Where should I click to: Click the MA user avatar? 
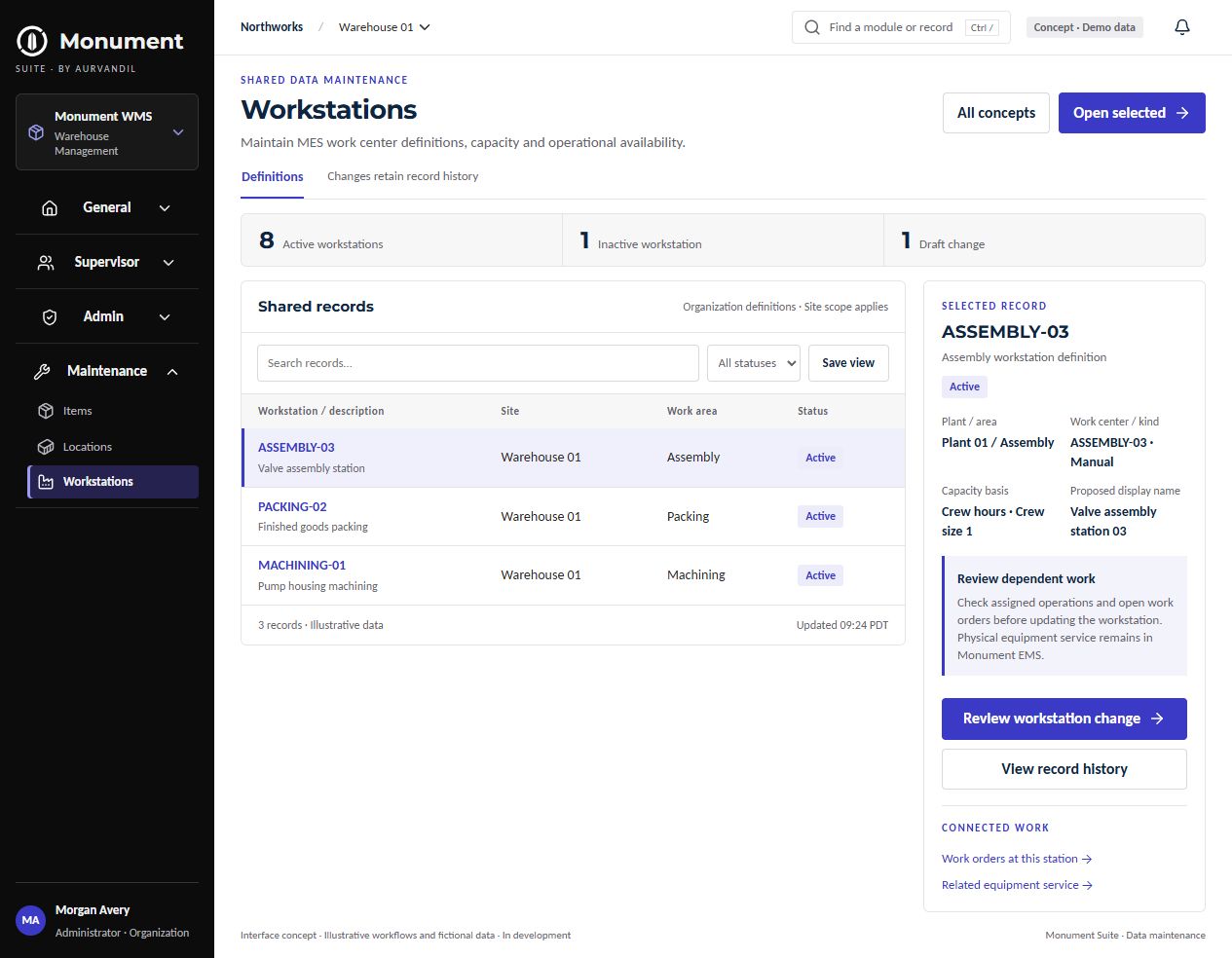31,920
